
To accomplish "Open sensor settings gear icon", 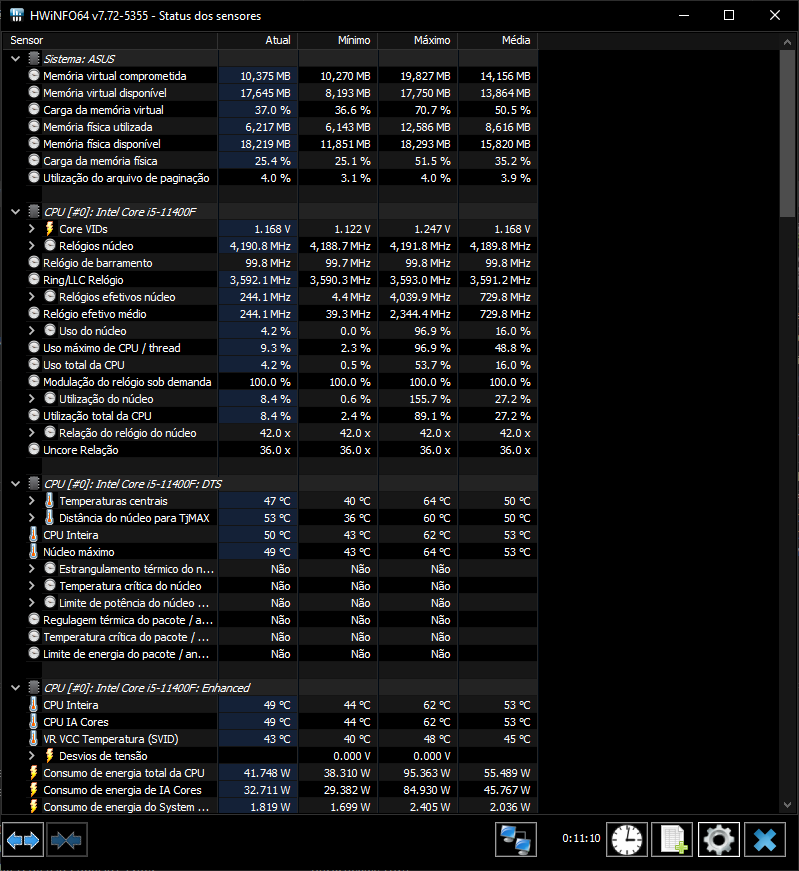I will [x=719, y=839].
